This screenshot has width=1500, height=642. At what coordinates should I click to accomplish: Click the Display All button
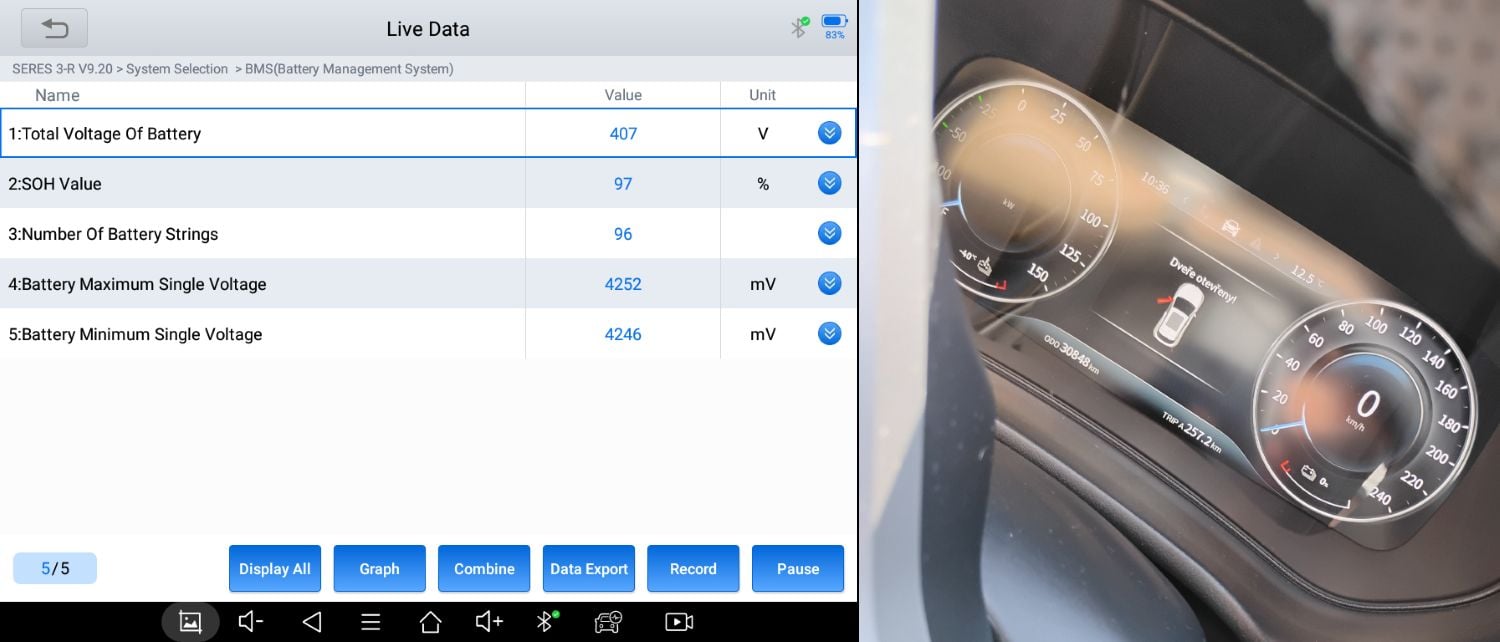275,569
